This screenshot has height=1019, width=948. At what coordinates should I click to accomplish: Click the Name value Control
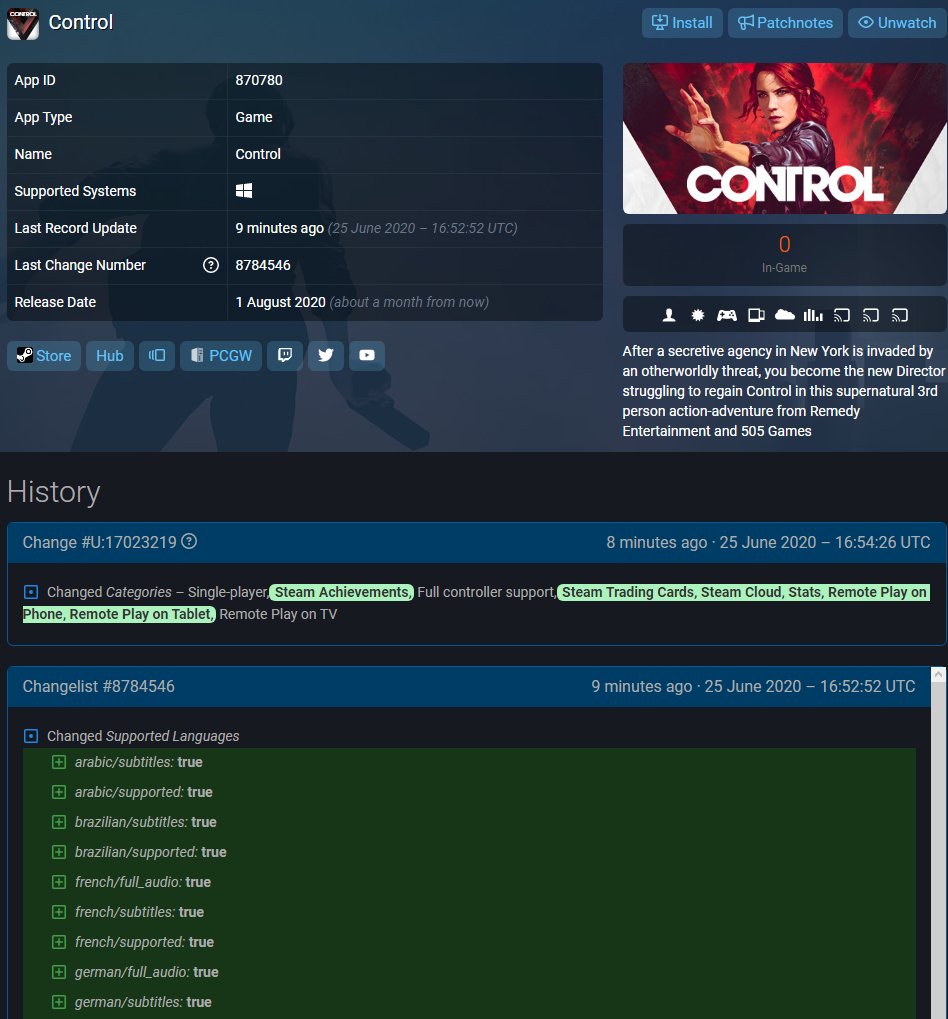coord(258,154)
